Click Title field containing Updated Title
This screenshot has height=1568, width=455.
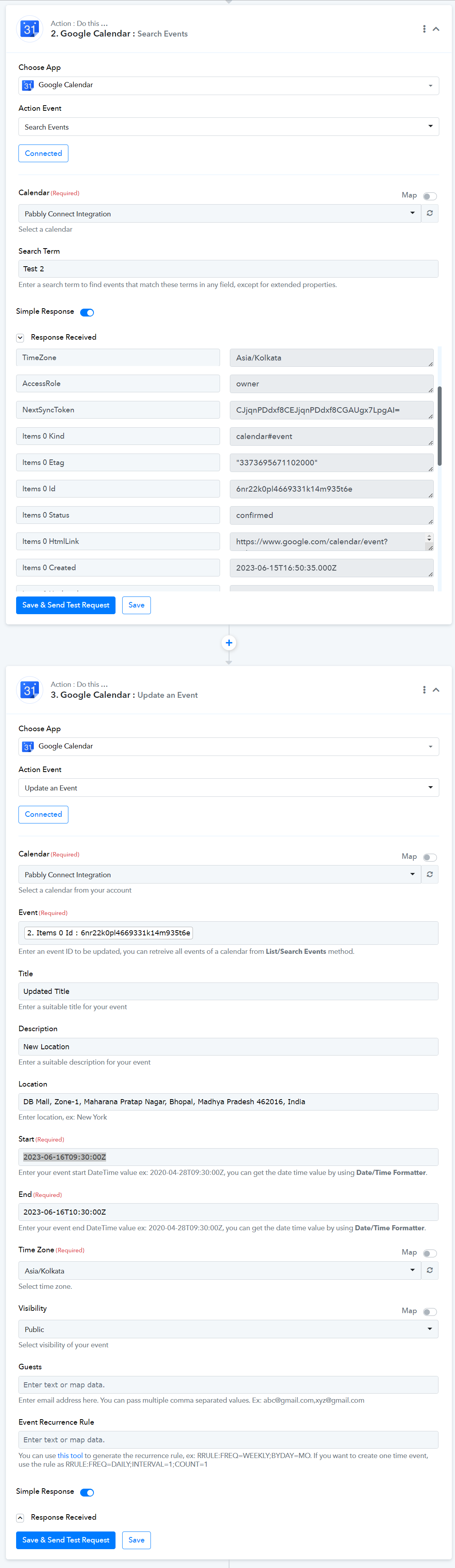coord(228,991)
